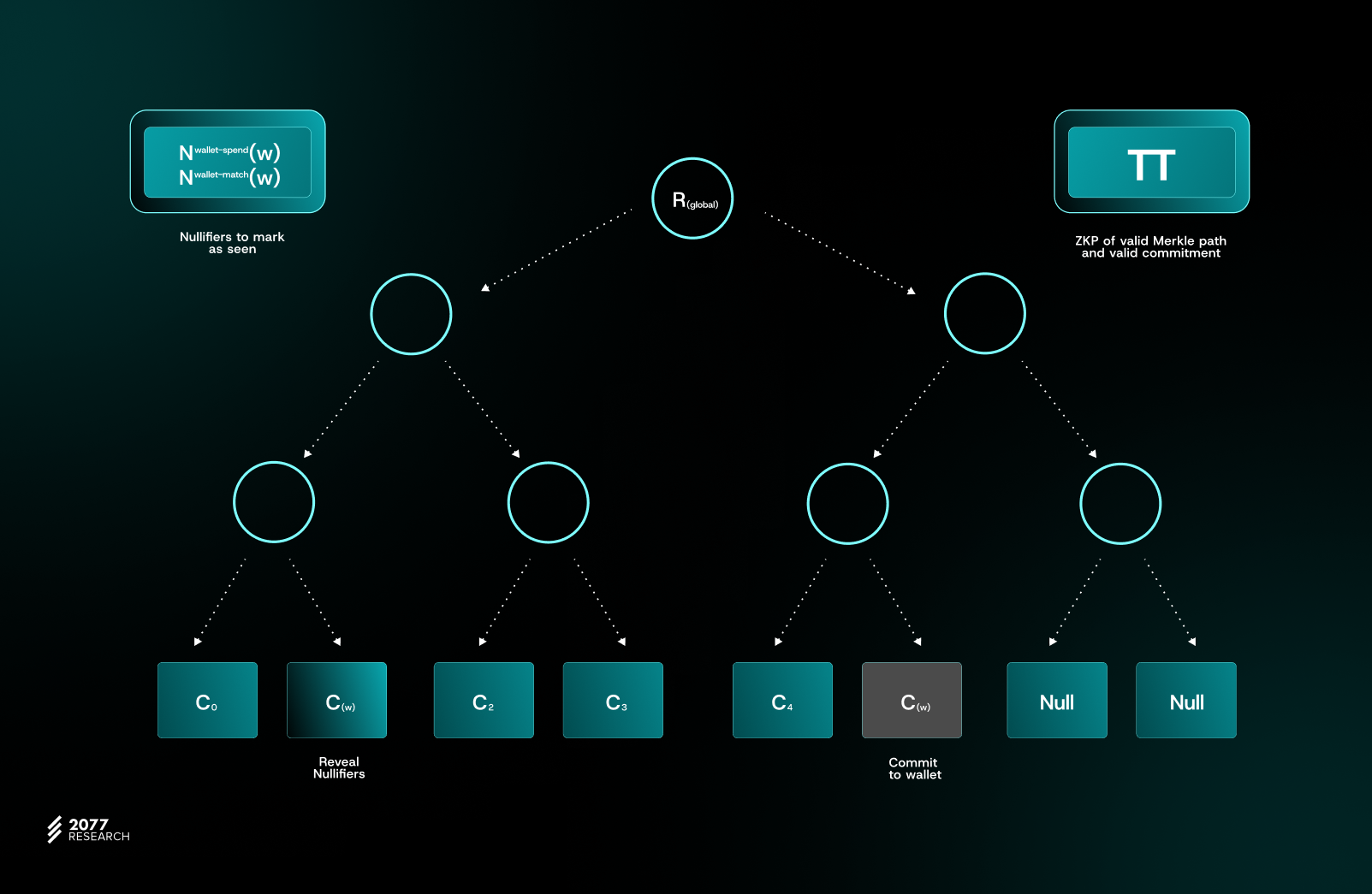Click the empty right child circle under R(global)
The height and width of the screenshot is (894, 1372).
985,313
